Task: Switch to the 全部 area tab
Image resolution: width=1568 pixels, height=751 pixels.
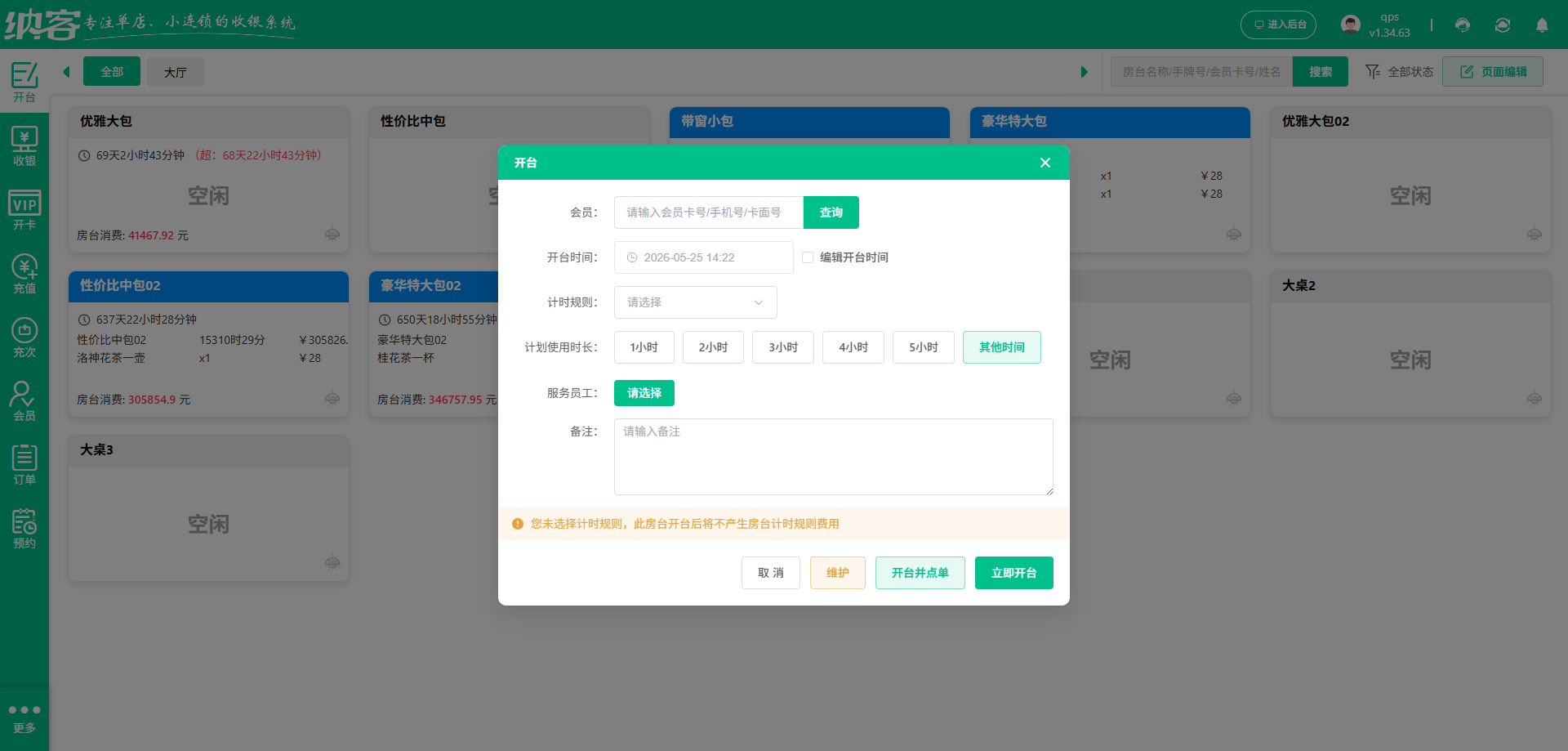Action: click(112, 72)
